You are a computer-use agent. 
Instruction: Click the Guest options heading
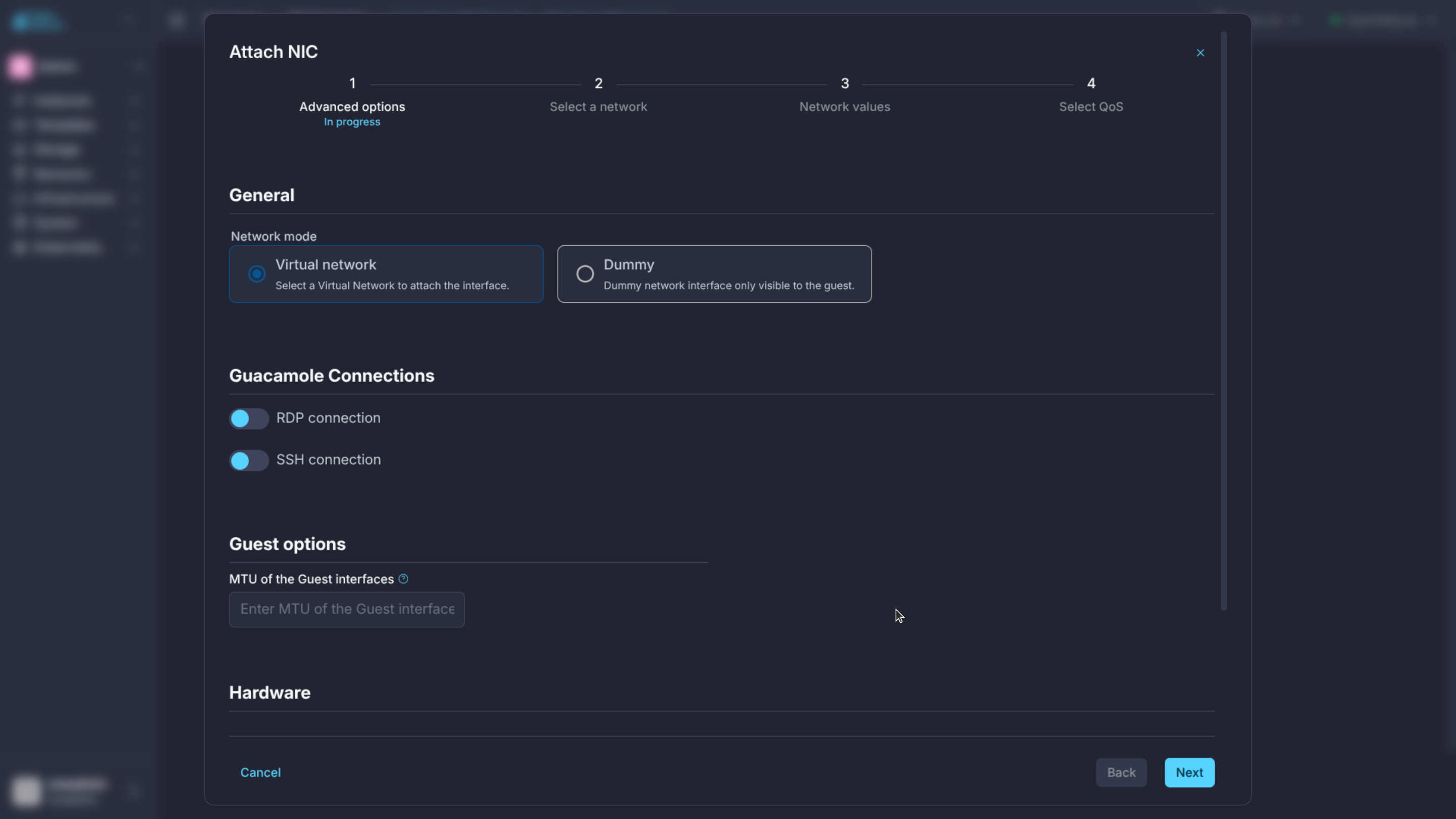click(287, 544)
